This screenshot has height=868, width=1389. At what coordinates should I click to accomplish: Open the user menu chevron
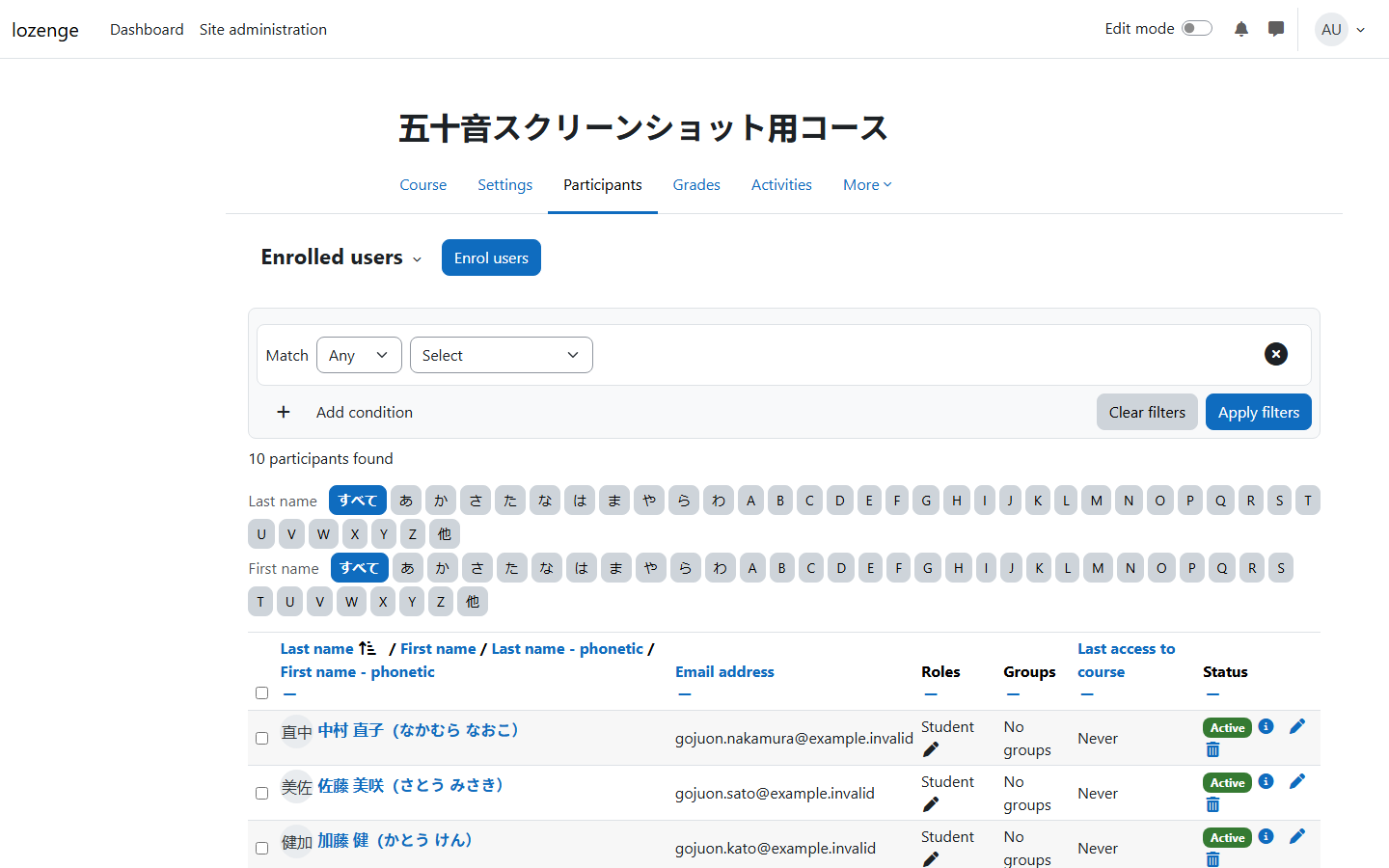(1361, 30)
